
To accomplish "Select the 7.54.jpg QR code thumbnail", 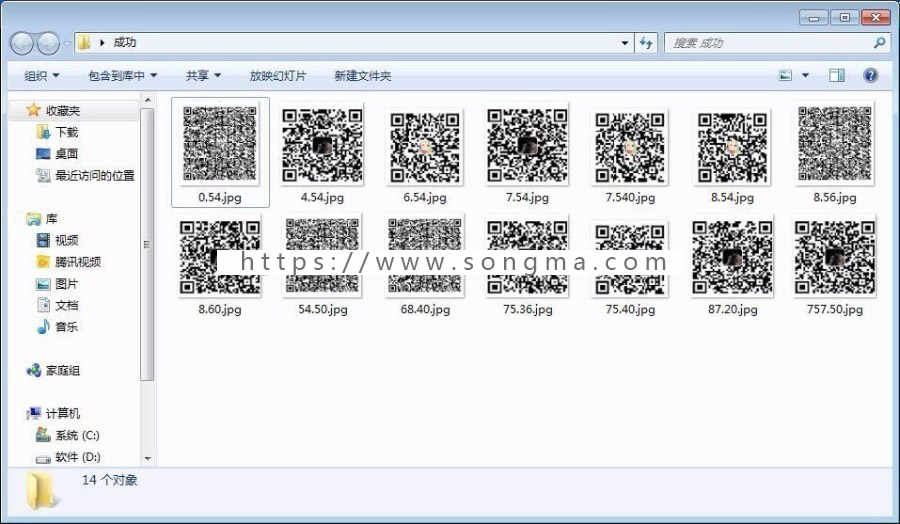I will point(527,146).
